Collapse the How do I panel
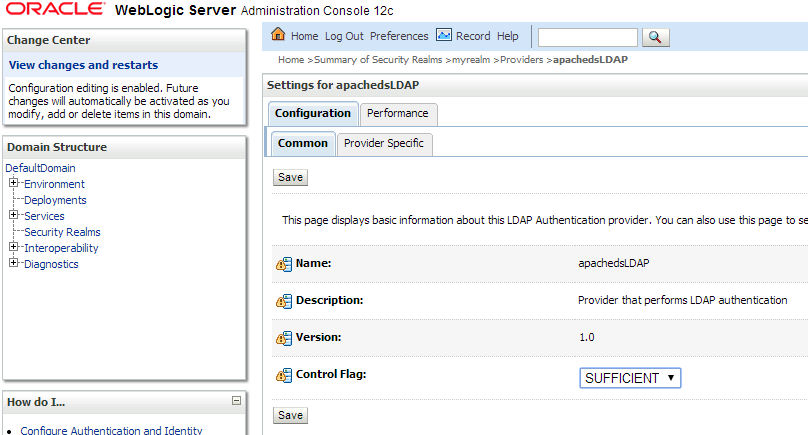This screenshot has width=808, height=435. [237, 400]
